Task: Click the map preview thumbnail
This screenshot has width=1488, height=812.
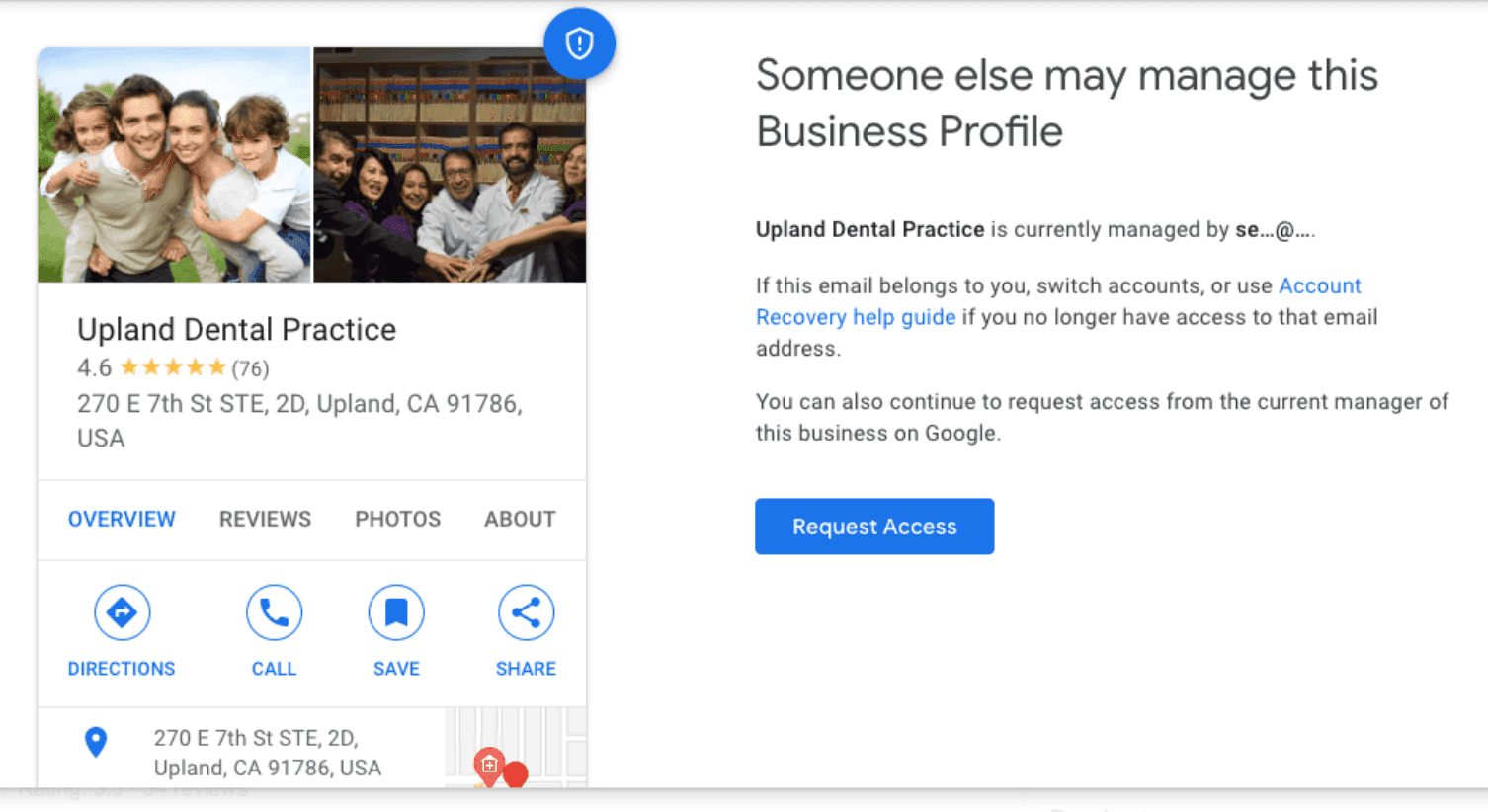Action: coord(516,748)
